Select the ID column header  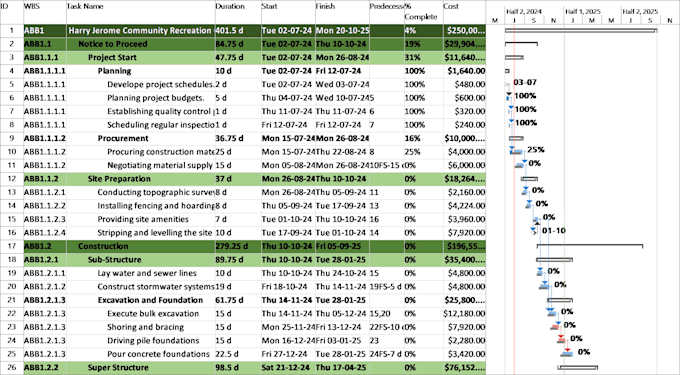click(x=12, y=12)
